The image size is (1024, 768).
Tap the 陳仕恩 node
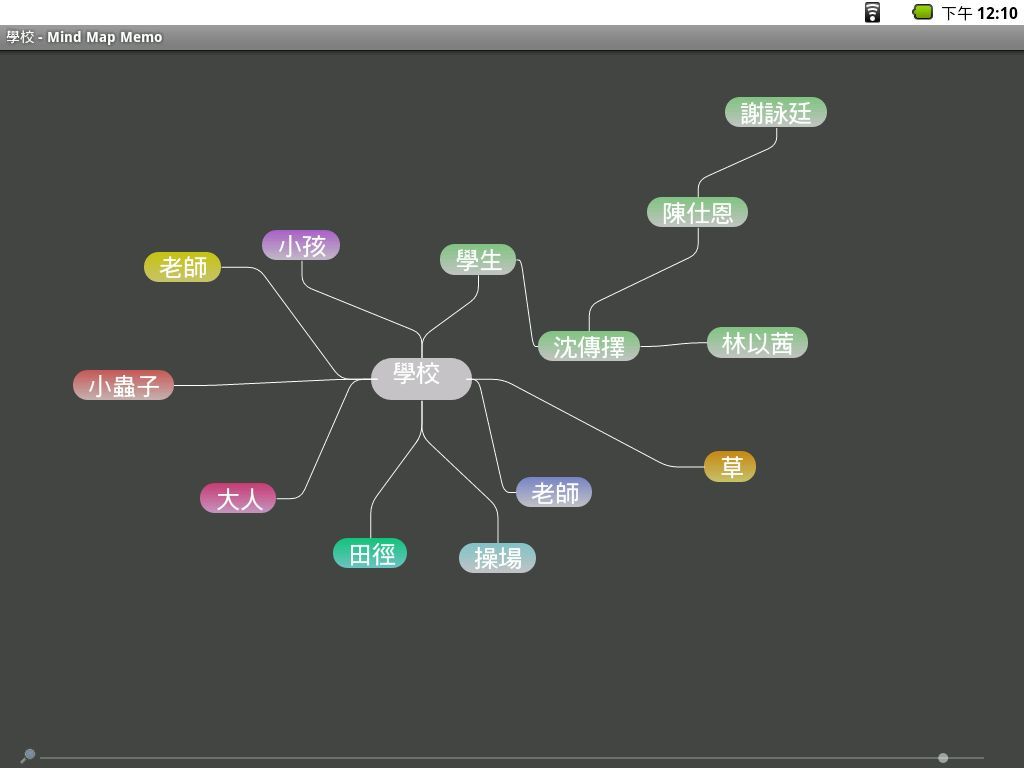(x=697, y=212)
